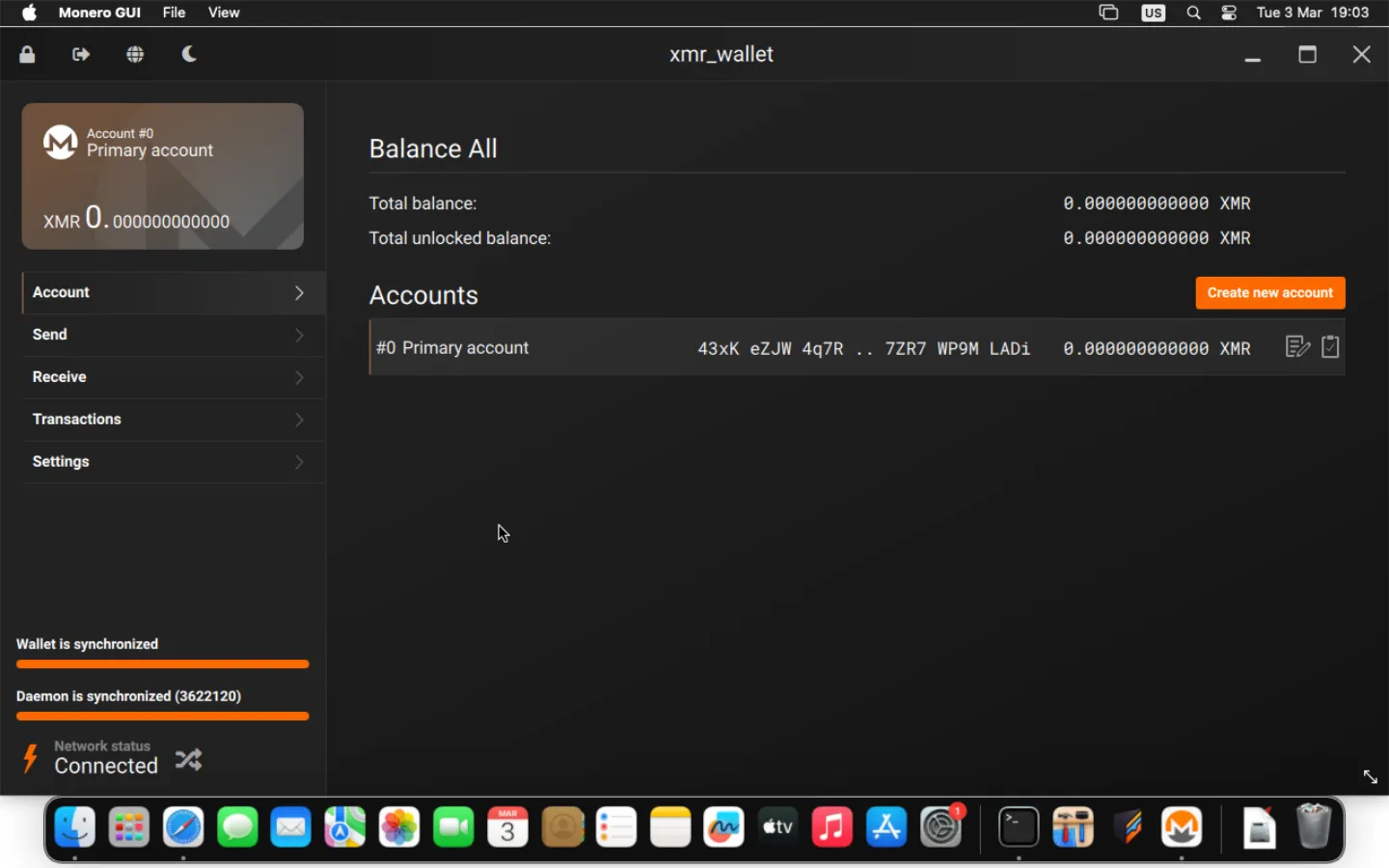
Task: Open Messages from the Dock
Action: click(237, 827)
